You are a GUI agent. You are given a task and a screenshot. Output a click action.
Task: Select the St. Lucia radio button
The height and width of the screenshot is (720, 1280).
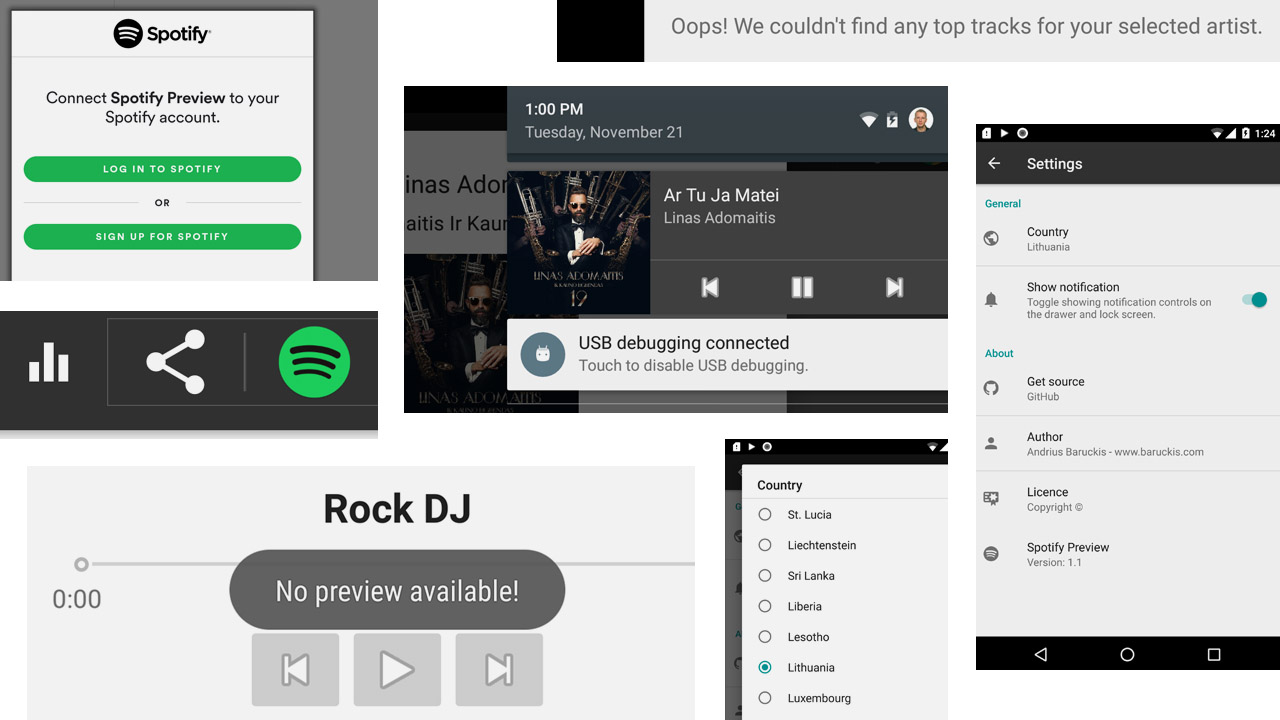click(x=765, y=514)
